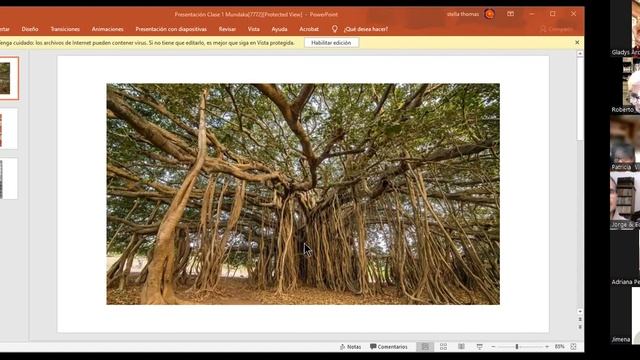Start slideshow from status bar icon
This screenshot has height=360, width=640.
[480, 347]
